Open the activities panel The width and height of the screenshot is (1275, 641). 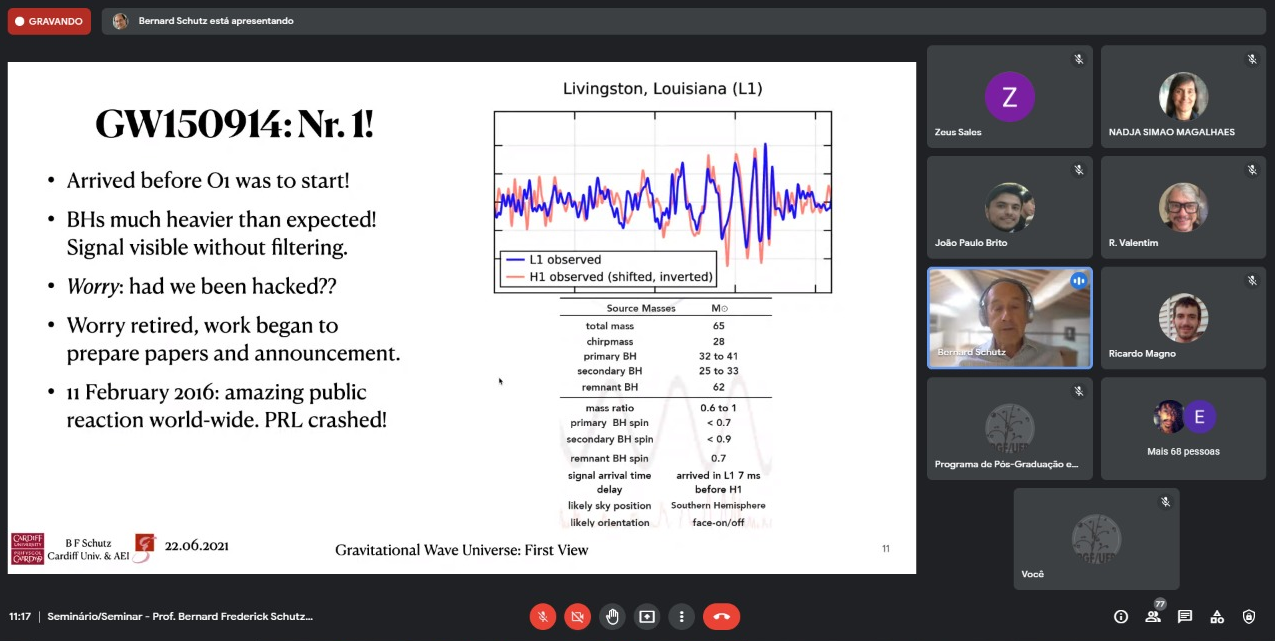pos(1217,617)
